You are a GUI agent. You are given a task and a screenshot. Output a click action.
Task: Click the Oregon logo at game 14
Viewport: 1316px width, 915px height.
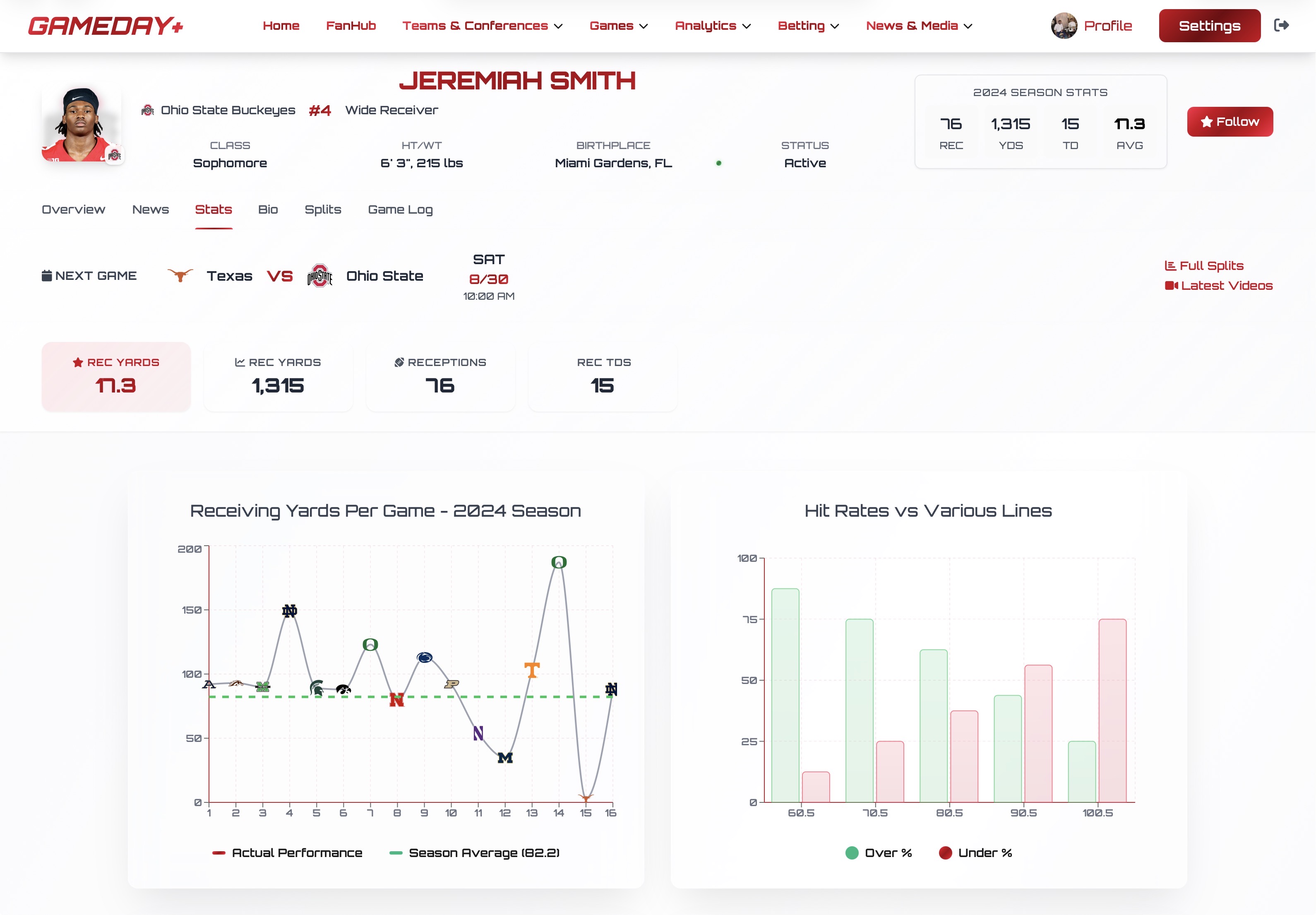(559, 562)
